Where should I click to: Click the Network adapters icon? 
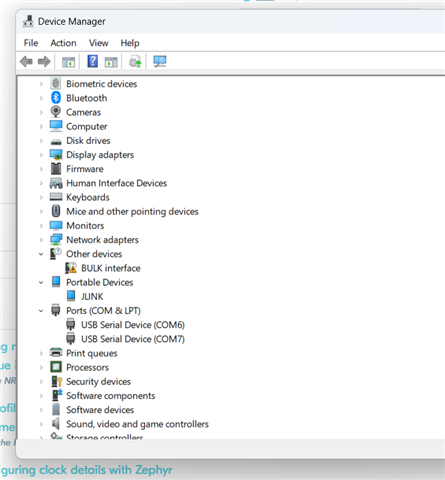[x=56, y=240]
